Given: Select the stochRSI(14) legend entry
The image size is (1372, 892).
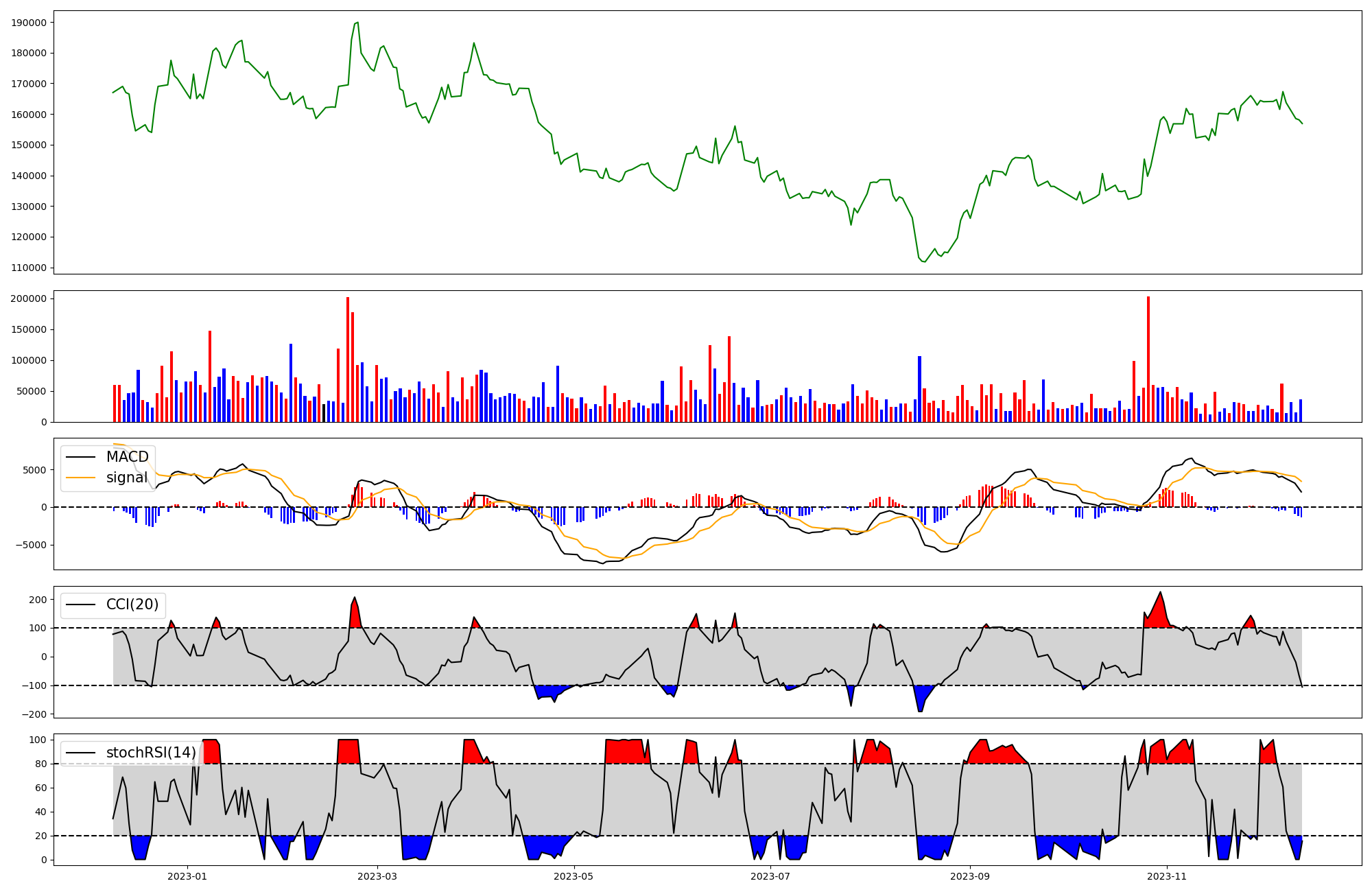Looking at the screenshot, I should [151, 753].
